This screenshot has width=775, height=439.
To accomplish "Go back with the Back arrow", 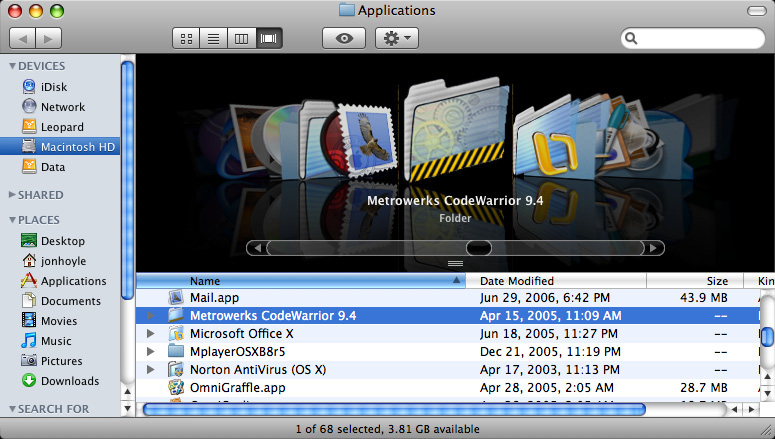I will click(x=22, y=39).
